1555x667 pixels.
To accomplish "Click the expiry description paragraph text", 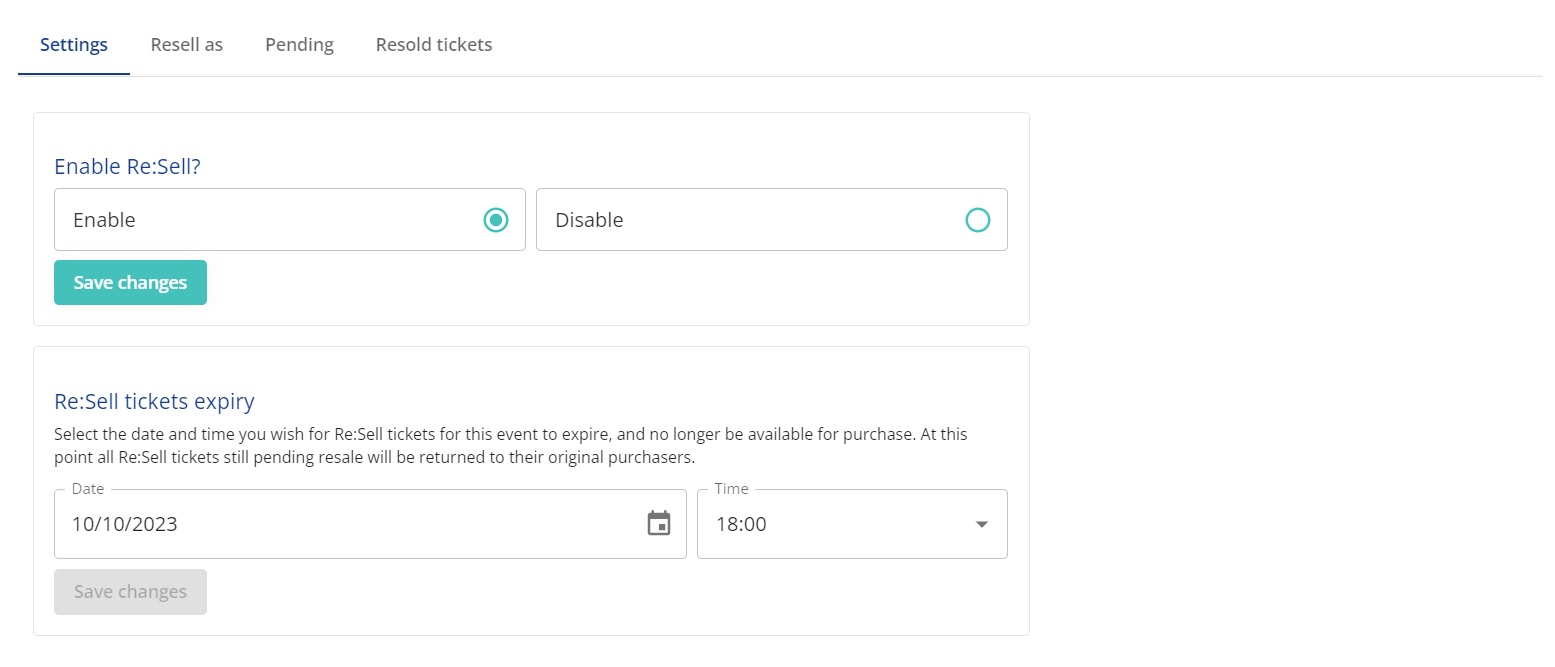I will click(511, 446).
